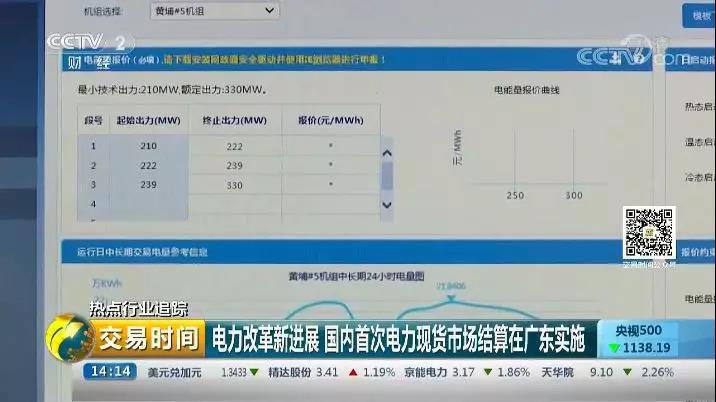This screenshot has height=402, width=716.
Task: Click the 报价(元/MWh) column header
Action: 329,121
